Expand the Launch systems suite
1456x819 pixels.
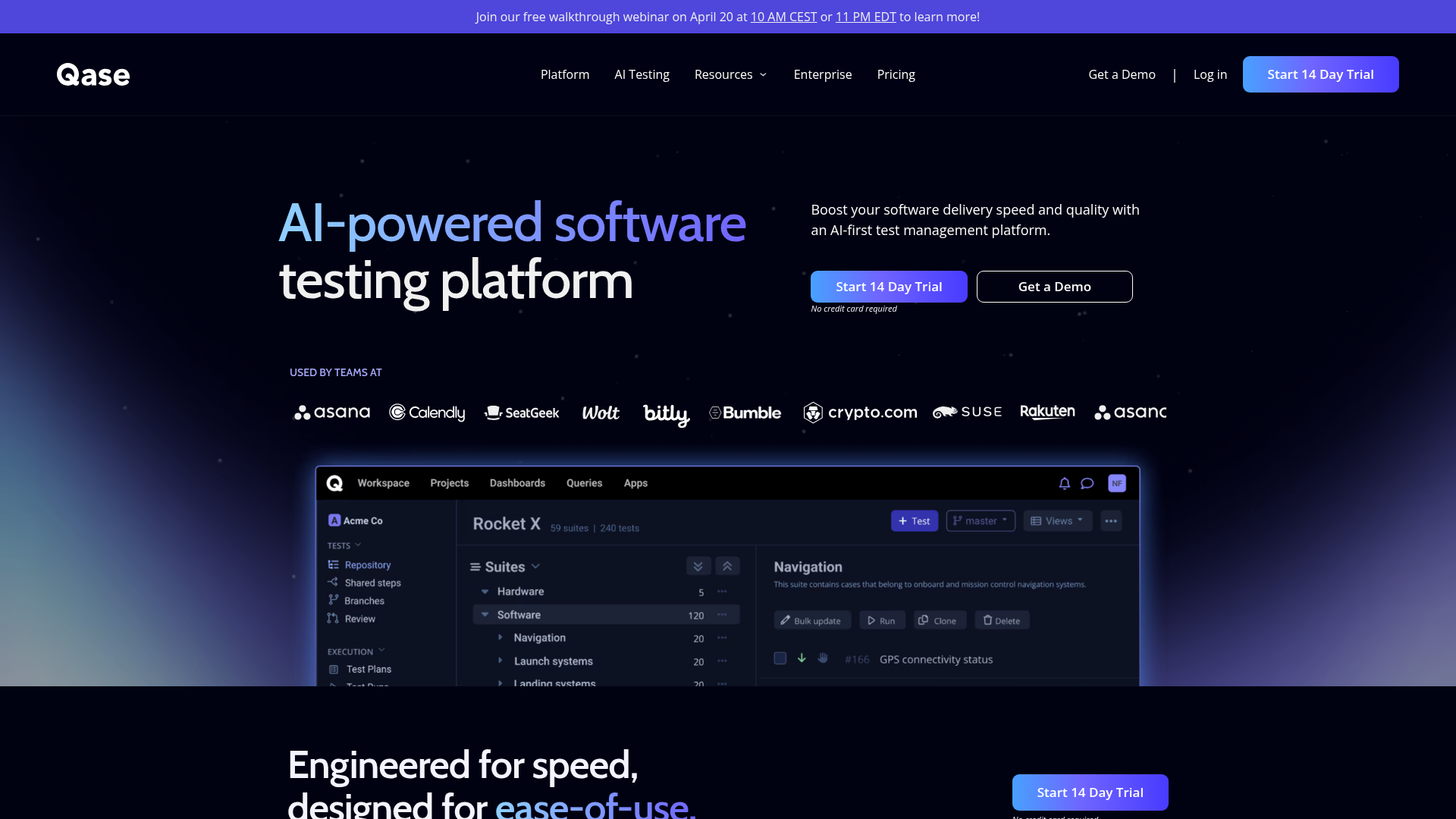[x=500, y=661]
